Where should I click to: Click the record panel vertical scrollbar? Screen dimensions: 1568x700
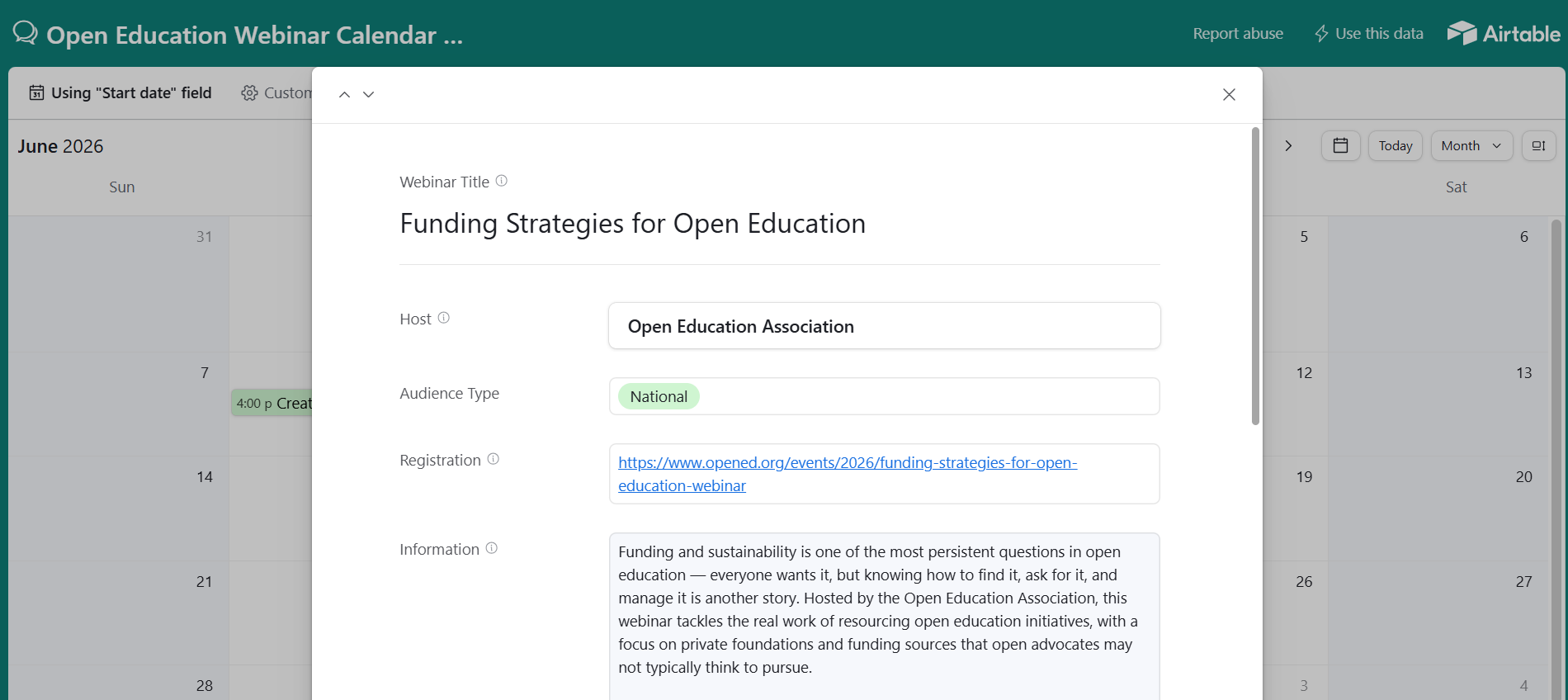(1255, 276)
